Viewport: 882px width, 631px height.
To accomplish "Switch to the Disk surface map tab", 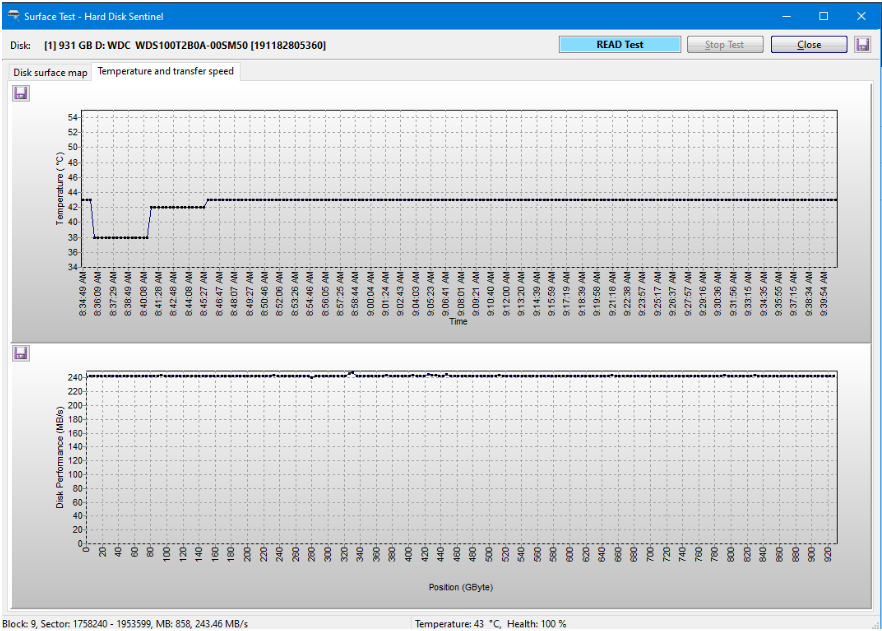I will click(x=49, y=71).
